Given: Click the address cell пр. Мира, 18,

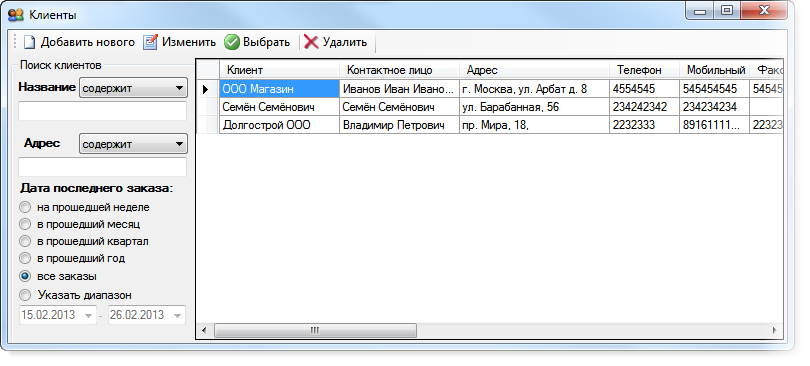Looking at the screenshot, I should pyautogui.click(x=534, y=125).
